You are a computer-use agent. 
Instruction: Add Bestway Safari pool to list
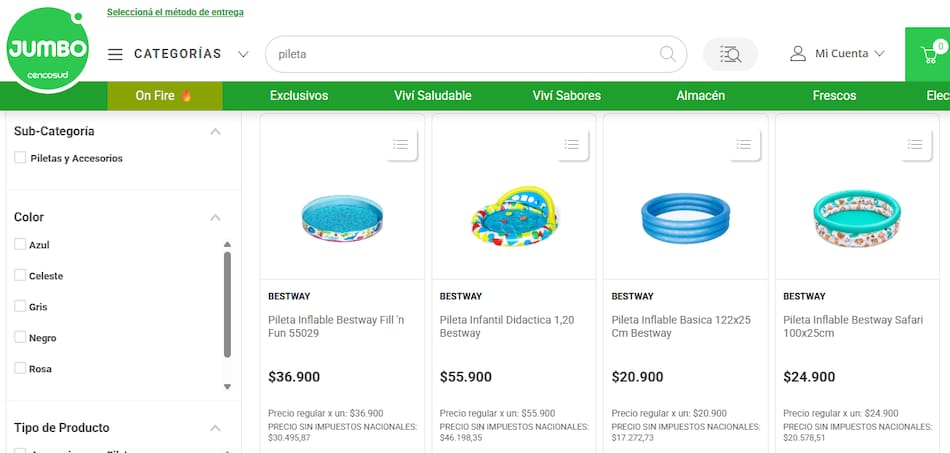[x=915, y=145]
